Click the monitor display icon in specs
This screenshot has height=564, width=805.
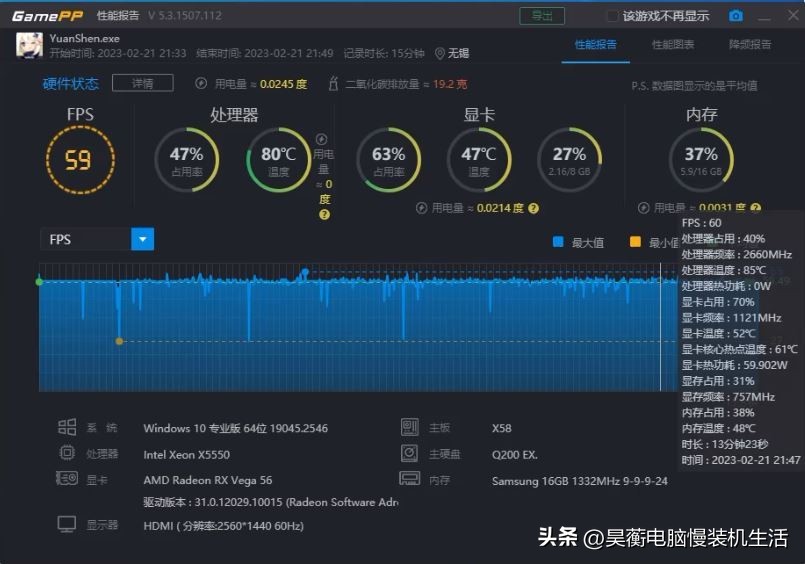(x=67, y=524)
